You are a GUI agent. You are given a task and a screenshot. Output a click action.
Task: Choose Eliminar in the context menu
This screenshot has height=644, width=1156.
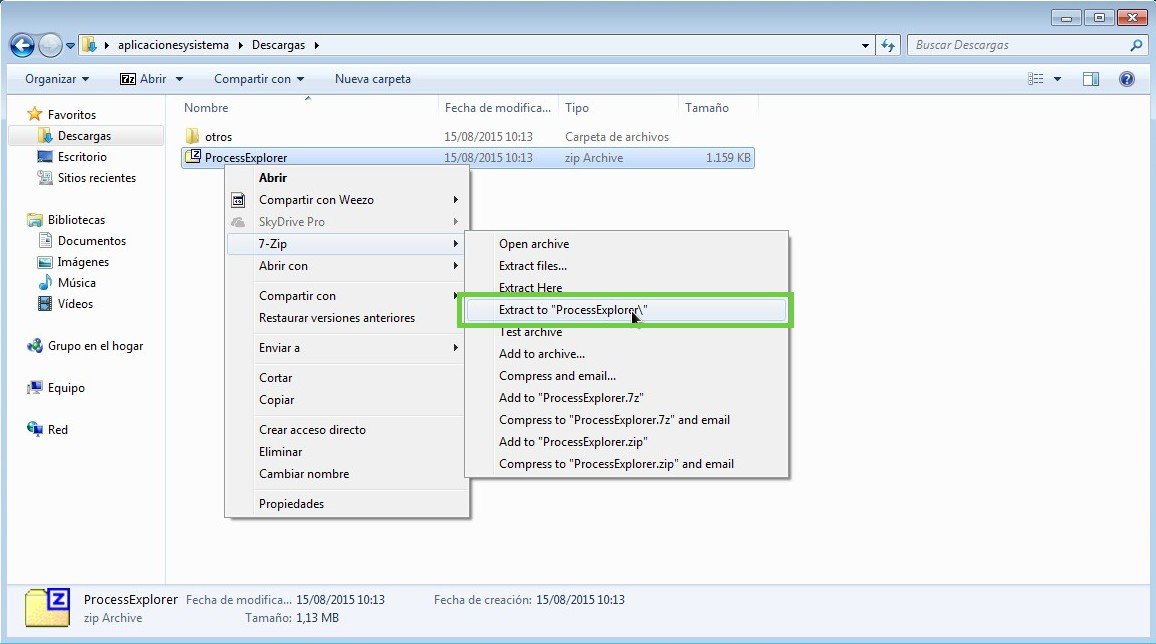[x=280, y=452]
